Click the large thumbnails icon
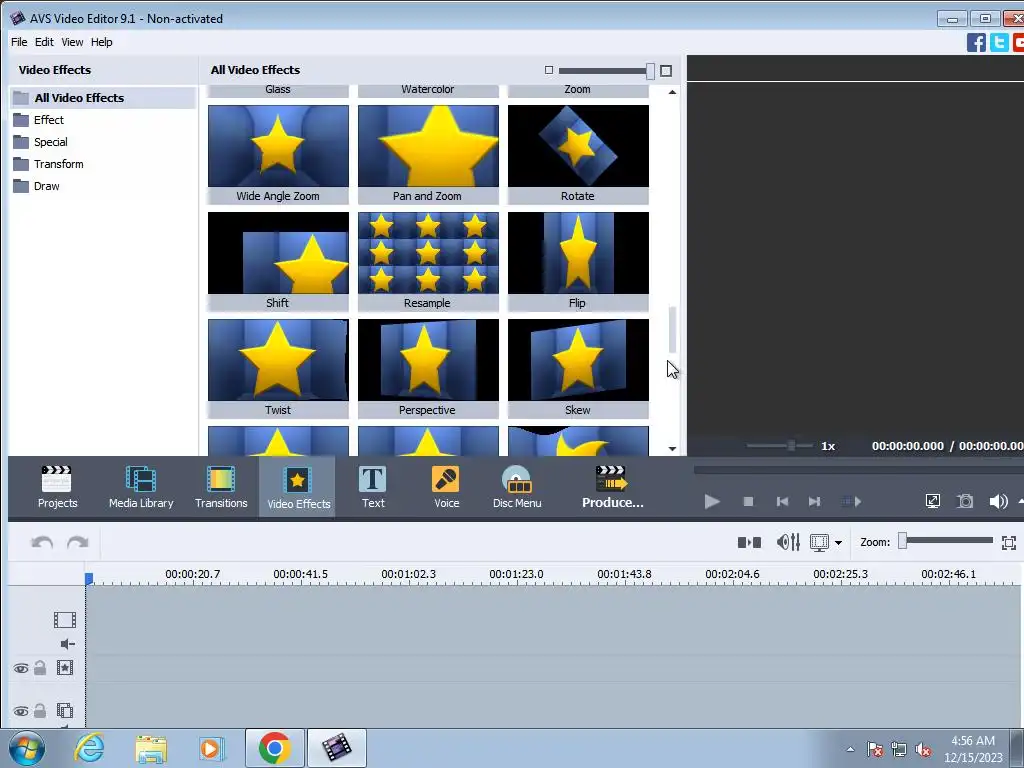The image size is (1024, 768). [x=666, y=71]
